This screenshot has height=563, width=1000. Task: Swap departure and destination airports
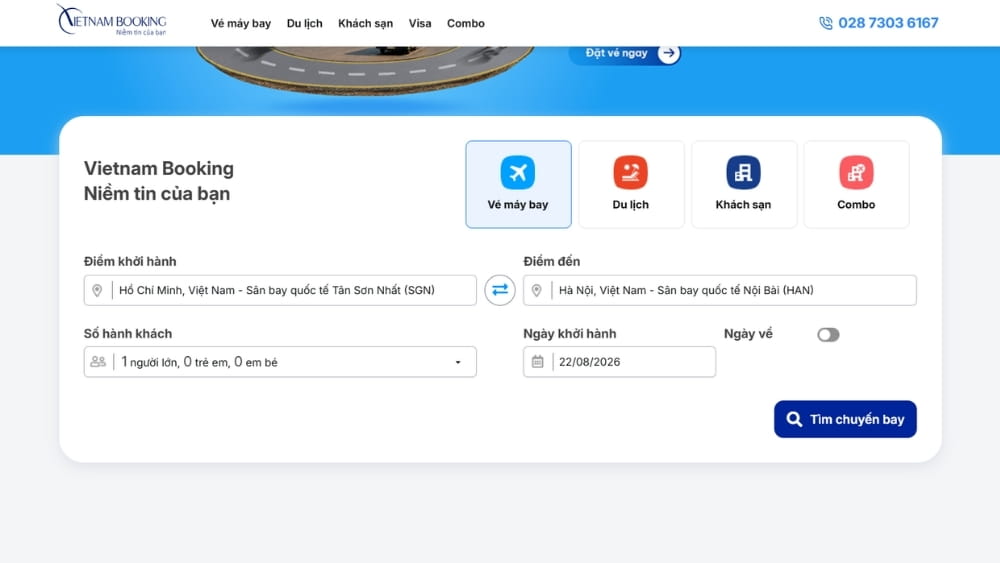point(500,290)
